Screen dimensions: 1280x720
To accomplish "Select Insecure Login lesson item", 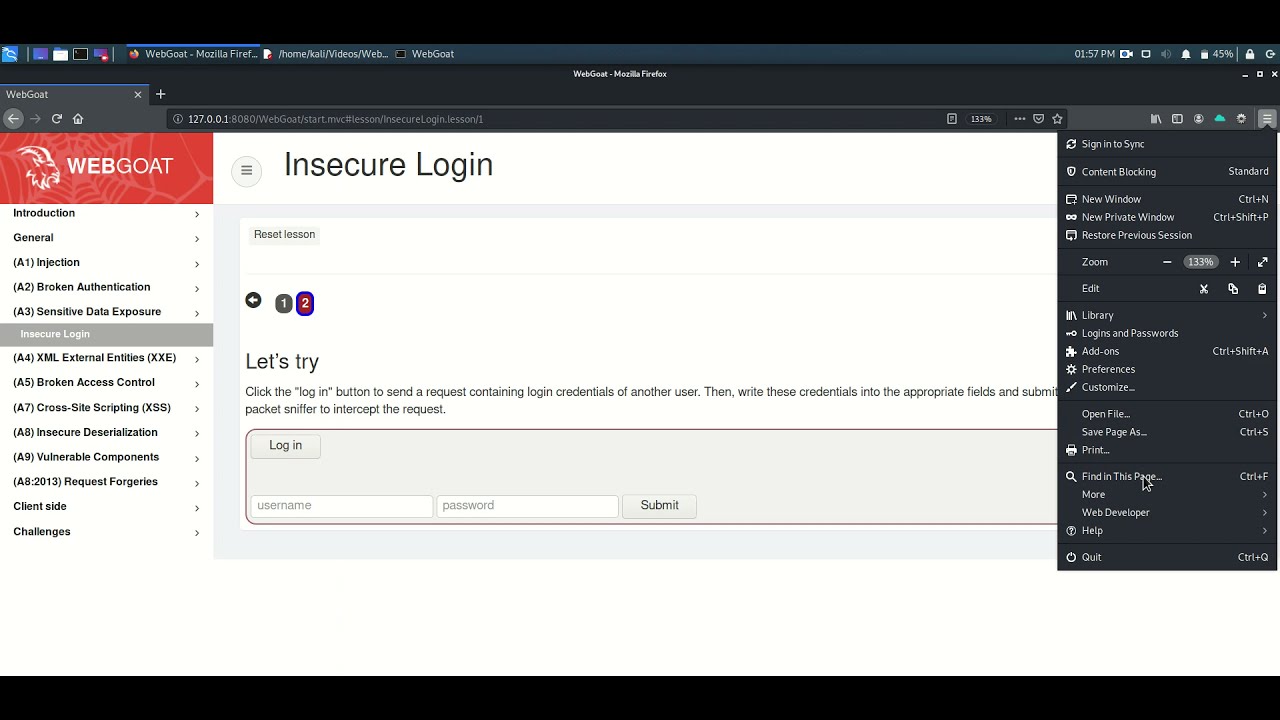I will (106, 334).
